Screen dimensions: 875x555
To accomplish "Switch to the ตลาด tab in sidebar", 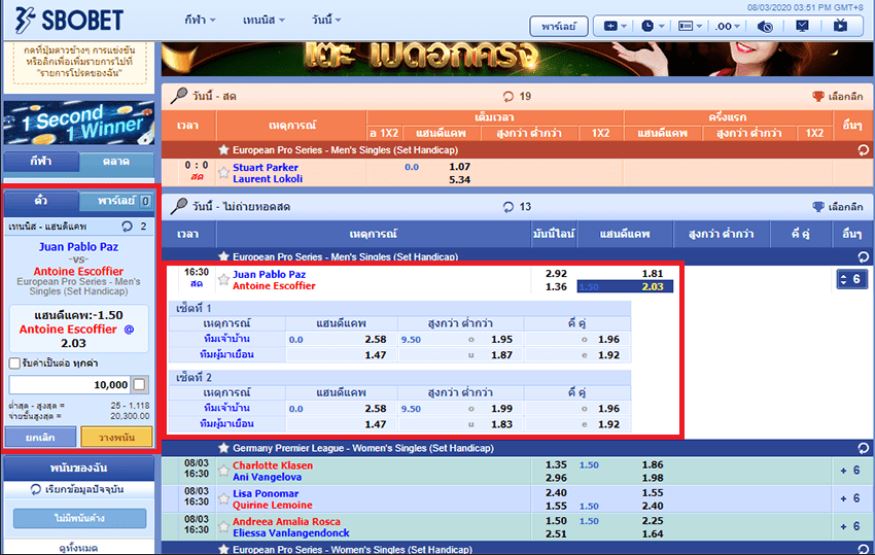I will [x=116, y=162].
